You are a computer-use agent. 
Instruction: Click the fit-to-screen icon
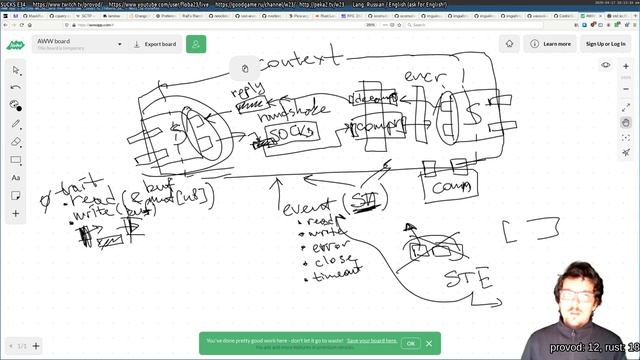coord(626,138)
